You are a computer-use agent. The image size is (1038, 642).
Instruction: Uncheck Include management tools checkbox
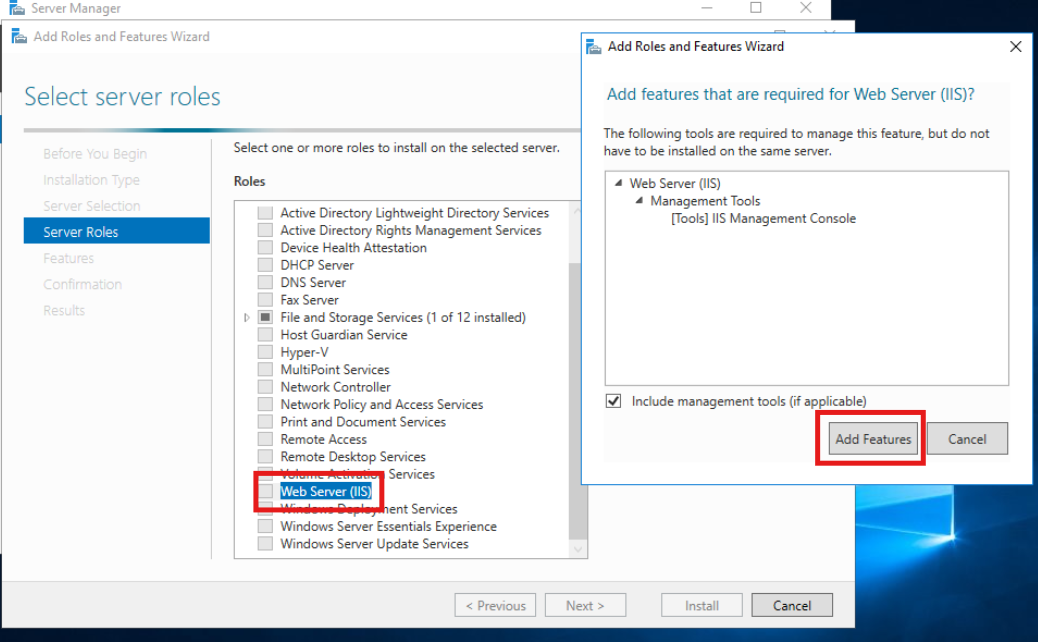click(613, 401)
